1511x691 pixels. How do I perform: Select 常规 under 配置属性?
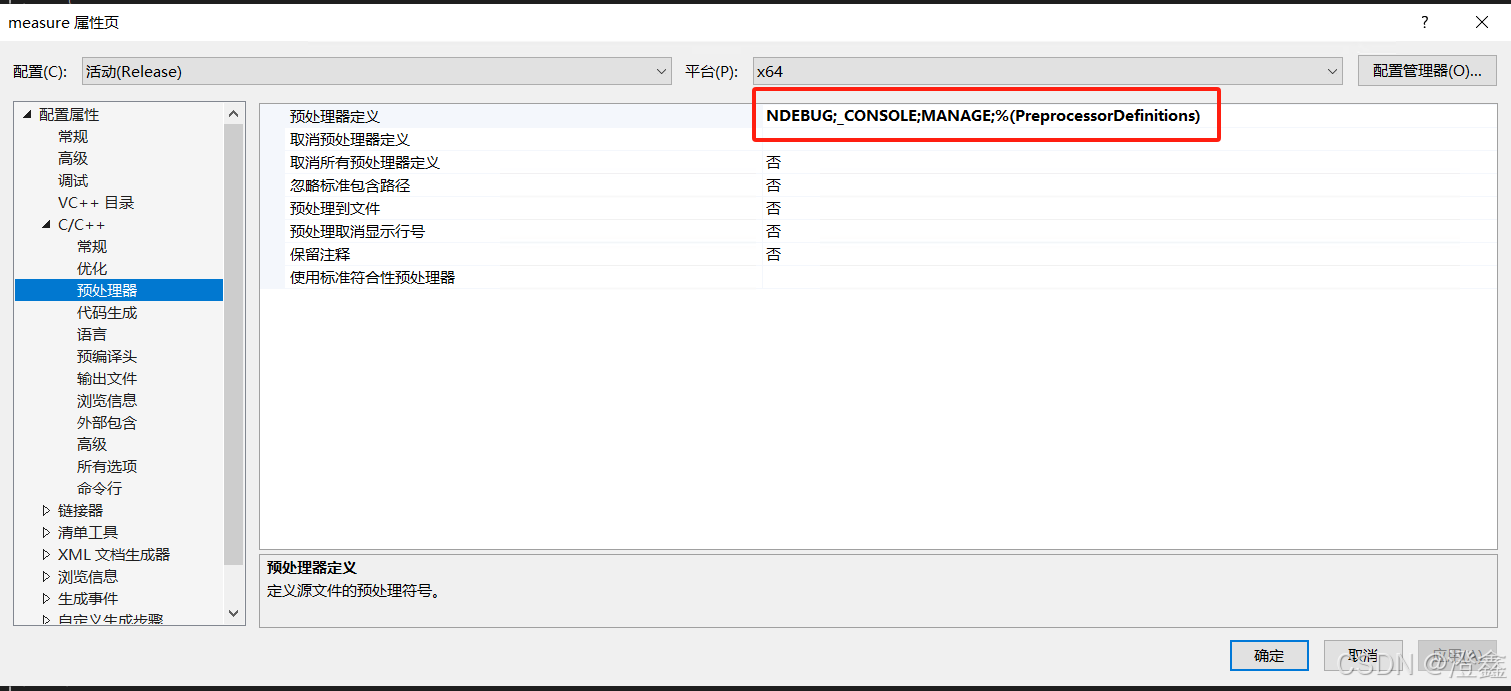[73, 137]
